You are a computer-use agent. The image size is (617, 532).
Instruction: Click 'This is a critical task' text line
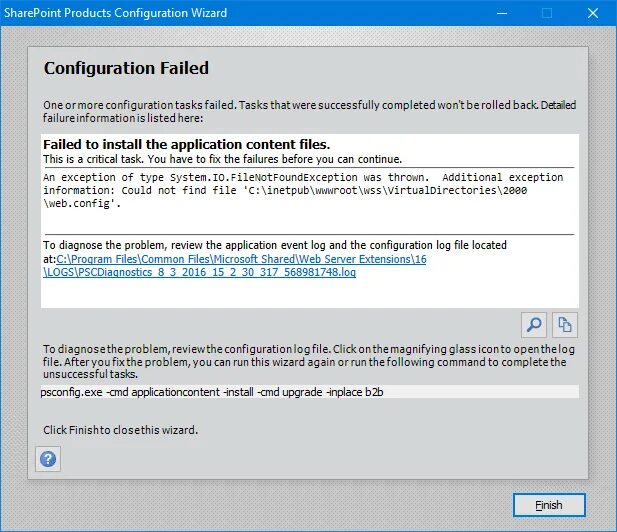pos(222,159)
